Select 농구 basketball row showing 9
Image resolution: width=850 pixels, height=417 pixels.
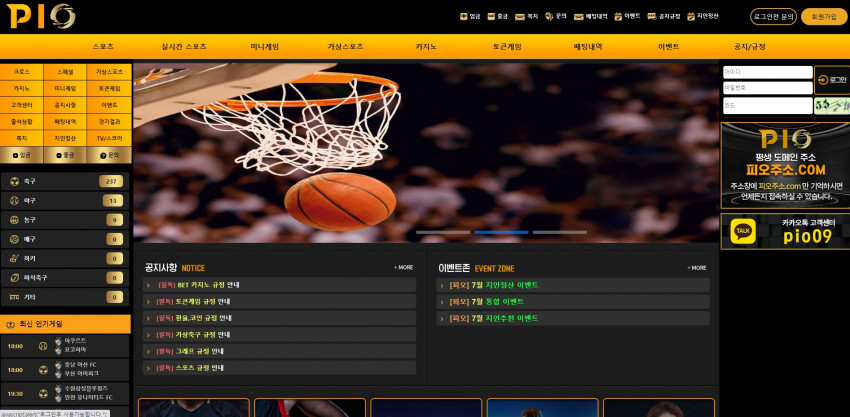pyautogui.click(x=65, y=220)
